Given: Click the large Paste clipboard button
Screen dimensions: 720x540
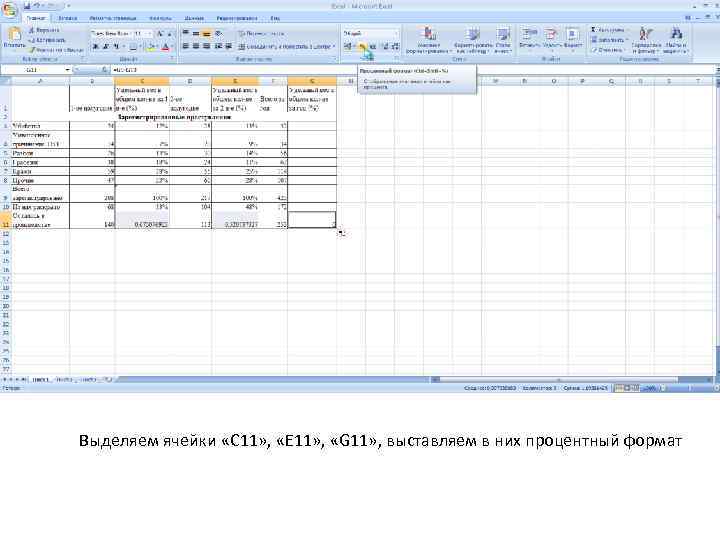Looking at the screenshot, I should (14, 38).
